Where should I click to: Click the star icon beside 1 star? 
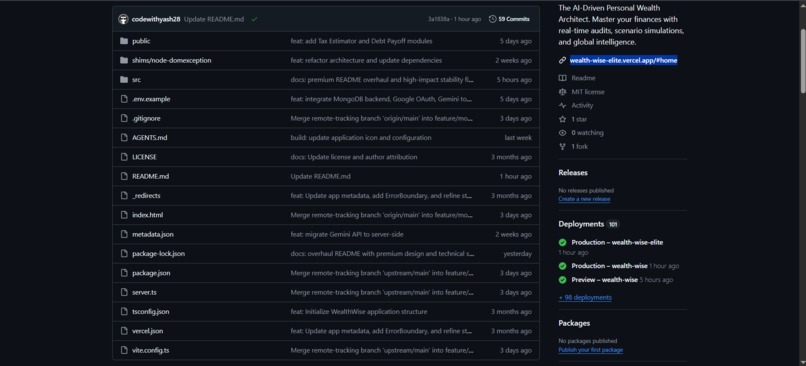(562, 119)
